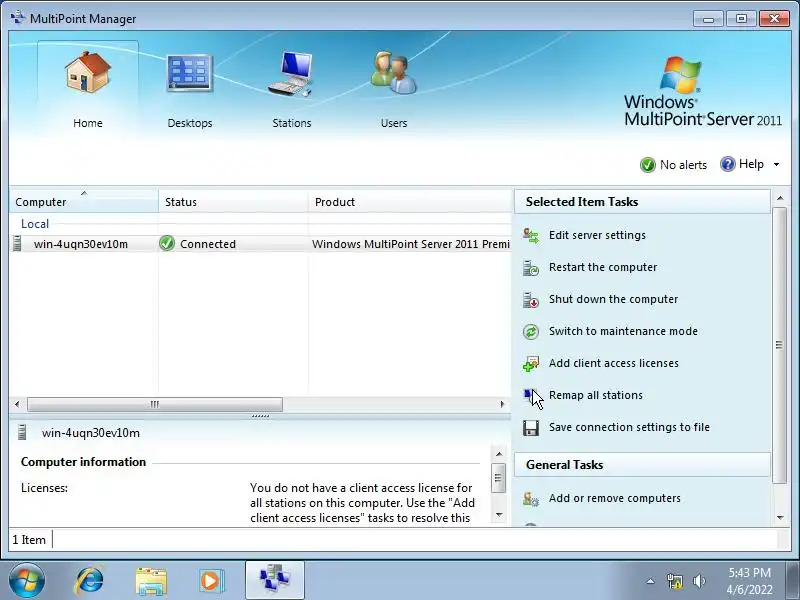
Task: Click the No alerts text
Action: tap(684, 165)
